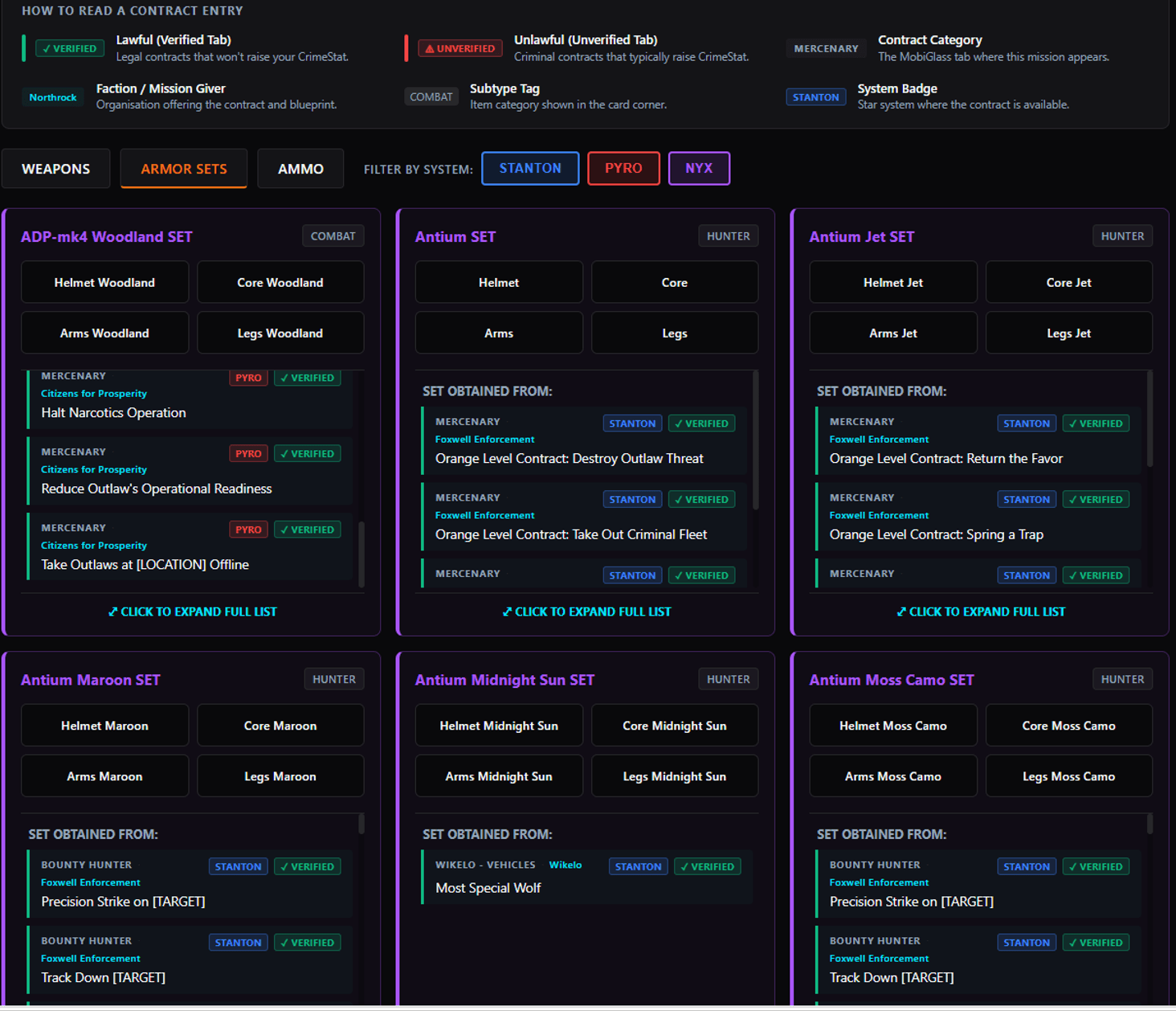The height and width of the screenshot is (1011, 1176).
Task: Expand full list under ADP-mk4 Woodland SET
Action: 191,611
